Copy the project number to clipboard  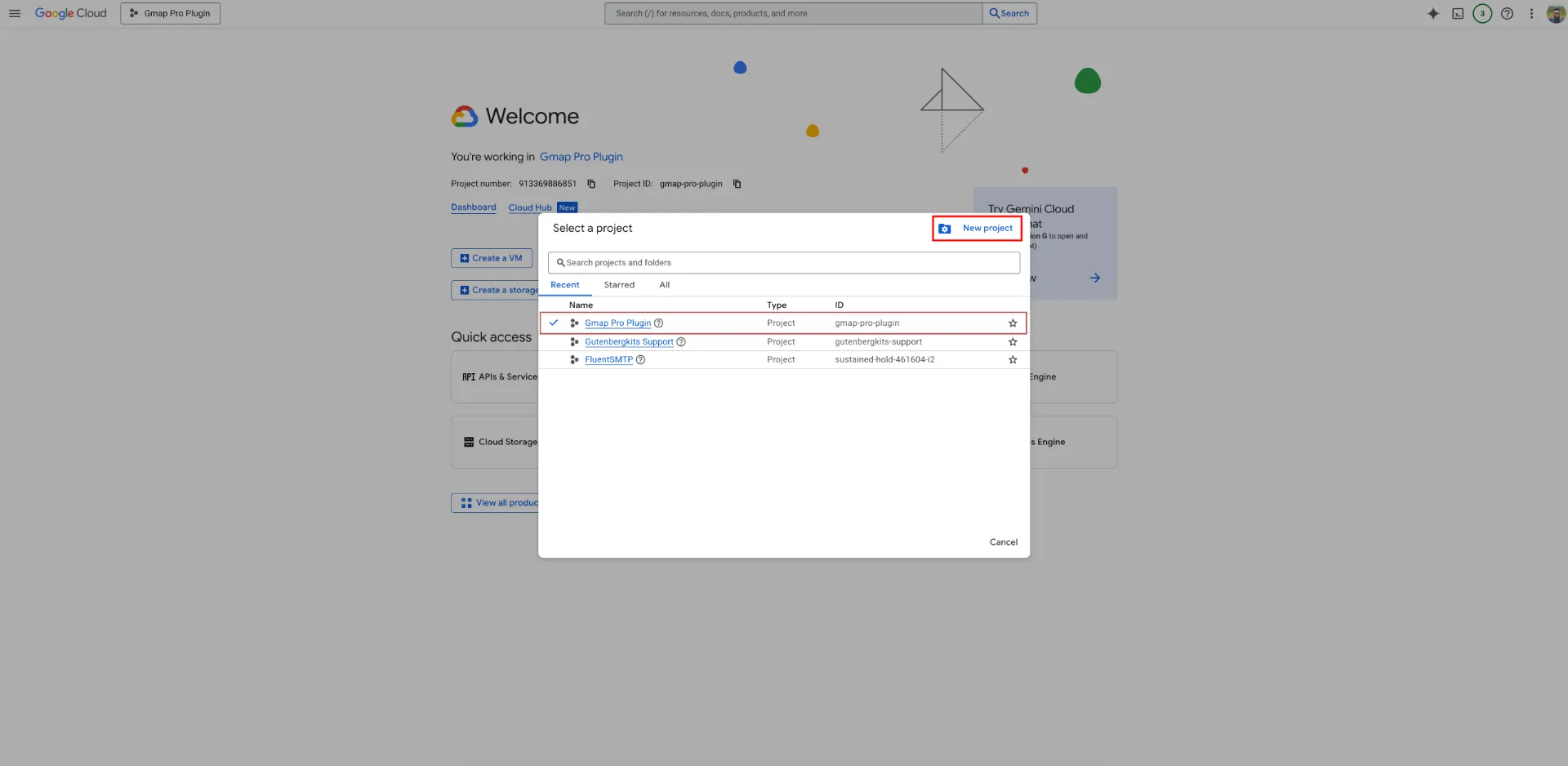pos(591,184)
